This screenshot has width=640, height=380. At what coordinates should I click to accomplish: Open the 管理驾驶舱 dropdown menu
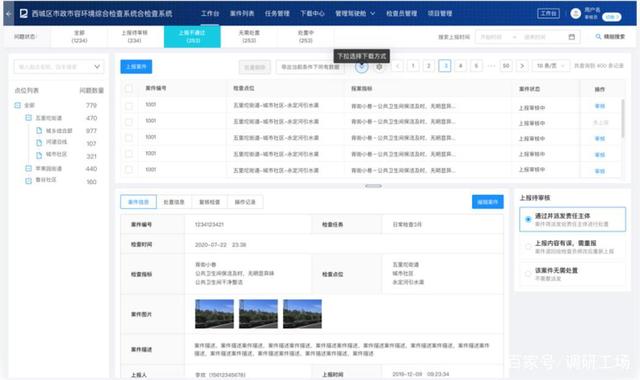pyautogui.click(x=355, y=13)
